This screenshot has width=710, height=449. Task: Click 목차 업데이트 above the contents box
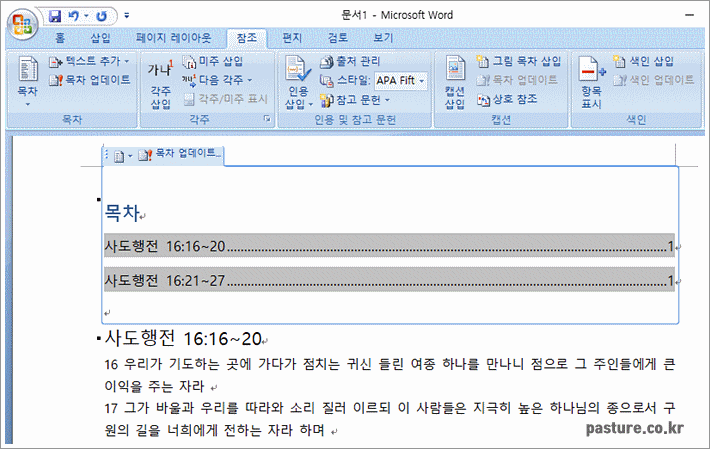tap(180, 155)
